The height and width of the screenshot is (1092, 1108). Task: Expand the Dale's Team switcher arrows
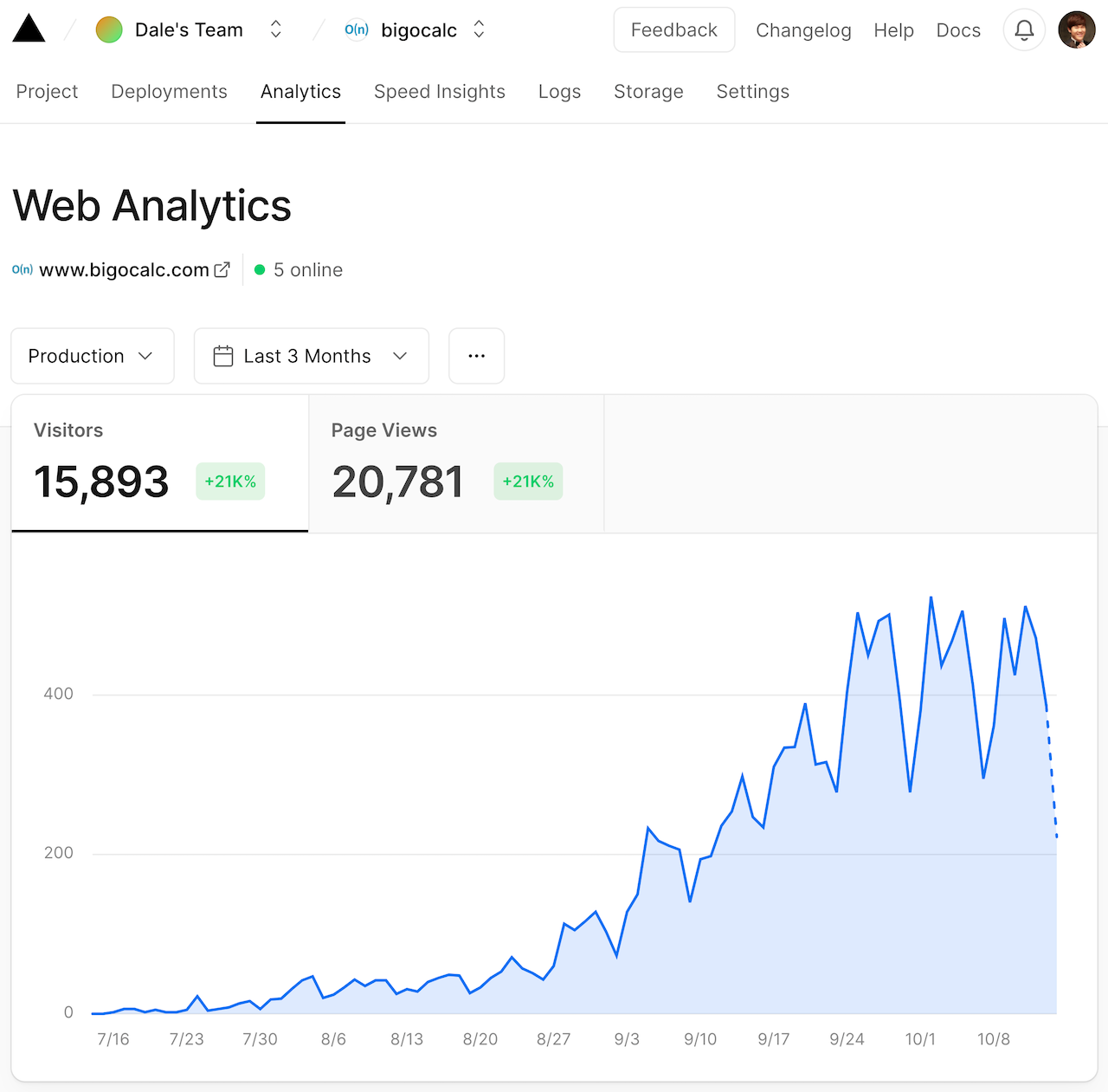(x=276, y=30)
